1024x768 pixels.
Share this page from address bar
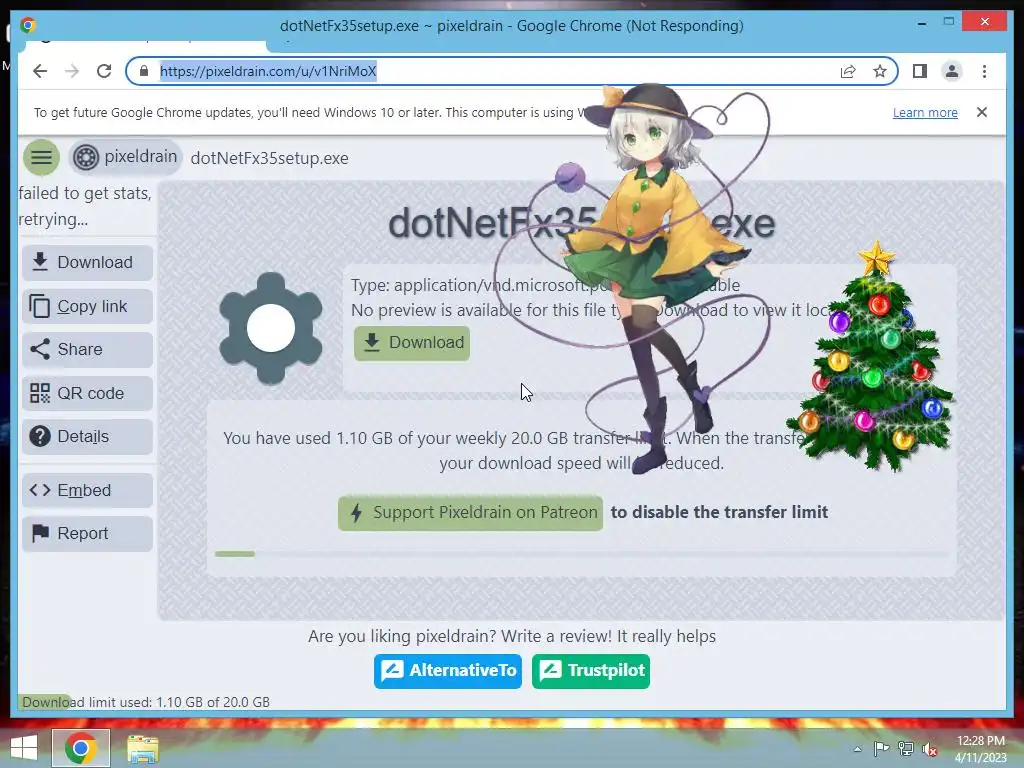[x=848, y=71]
